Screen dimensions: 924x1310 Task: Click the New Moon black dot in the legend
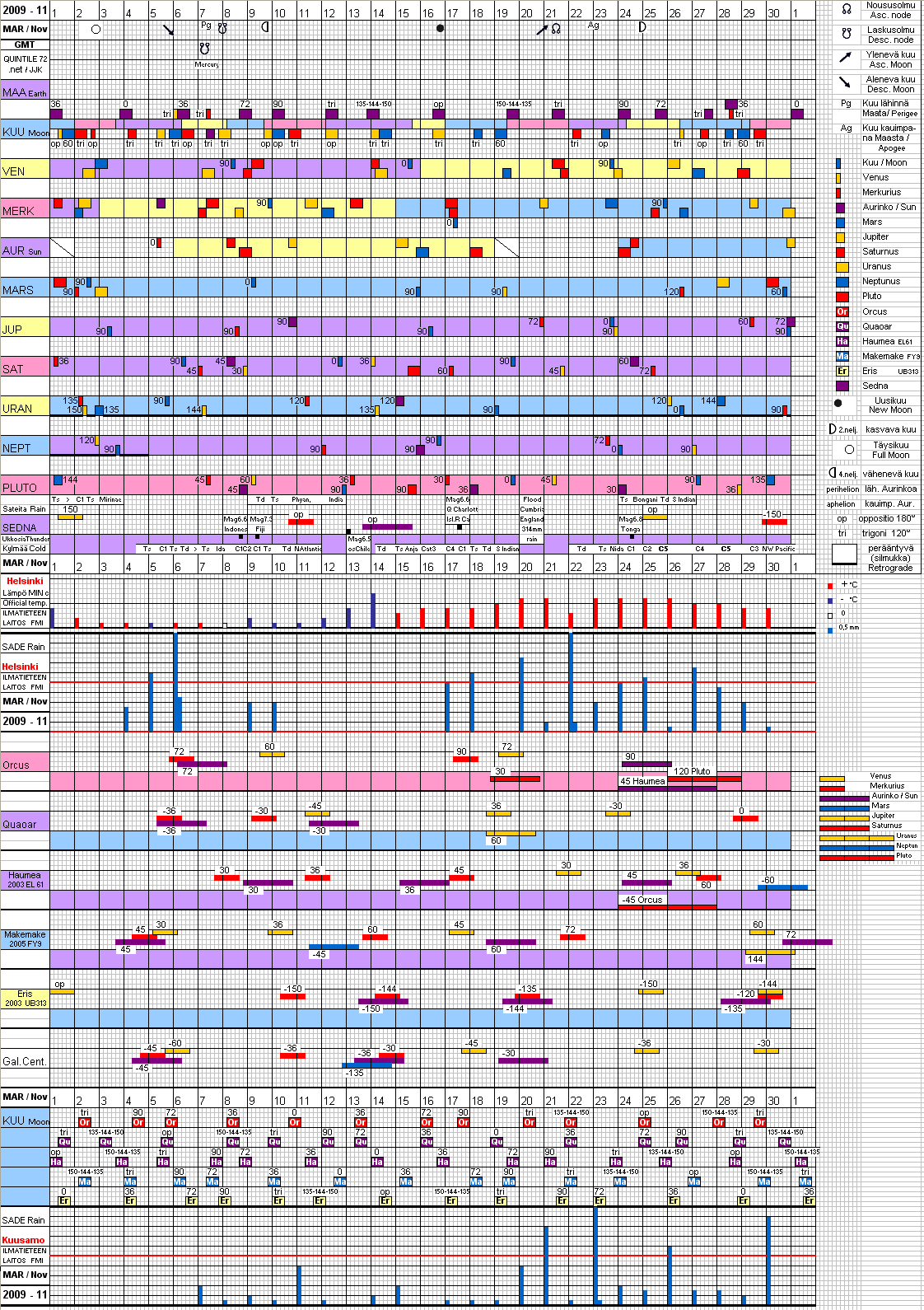pos(838,404)
